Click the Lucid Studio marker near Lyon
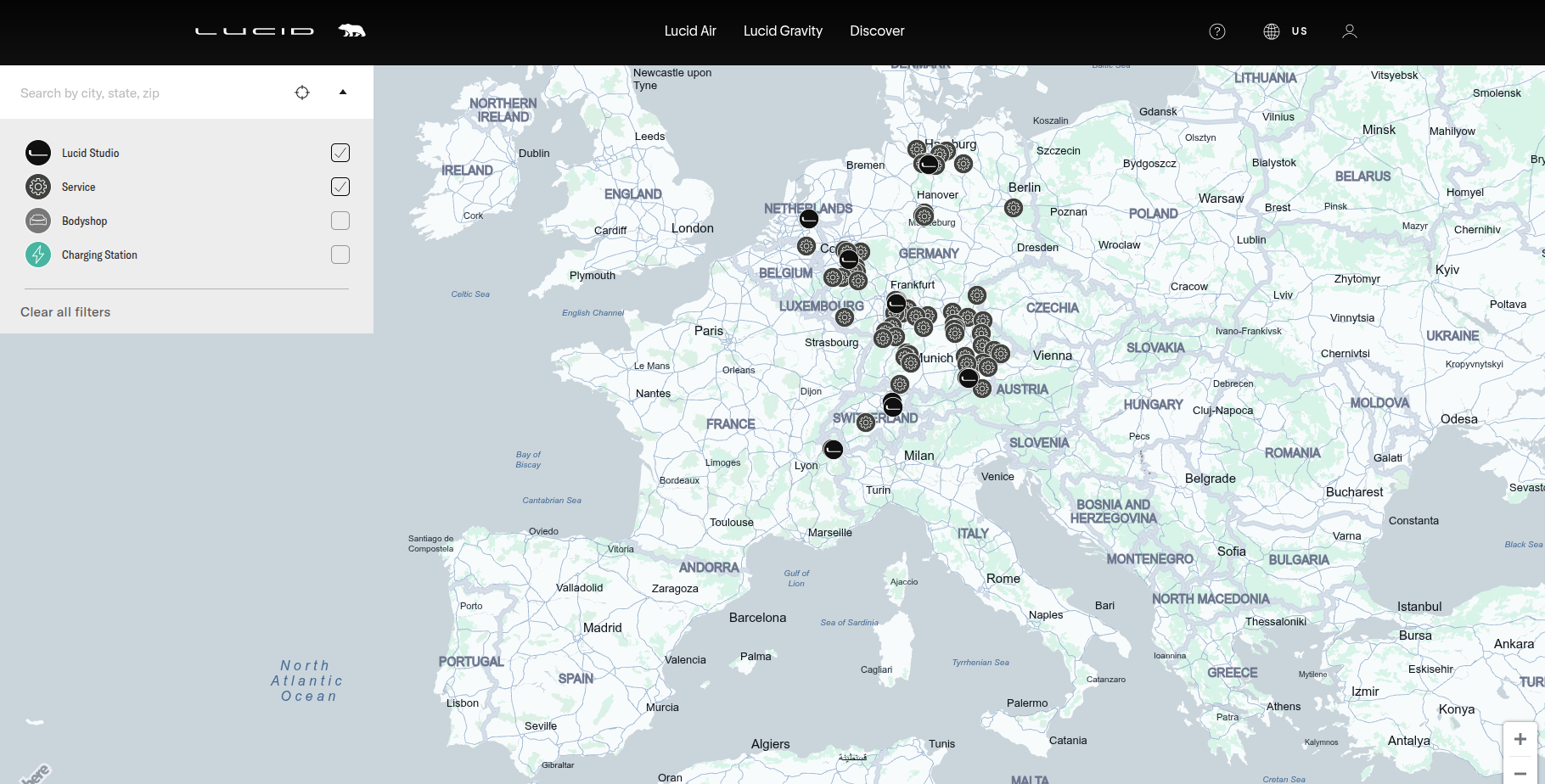 coord(834,450)
